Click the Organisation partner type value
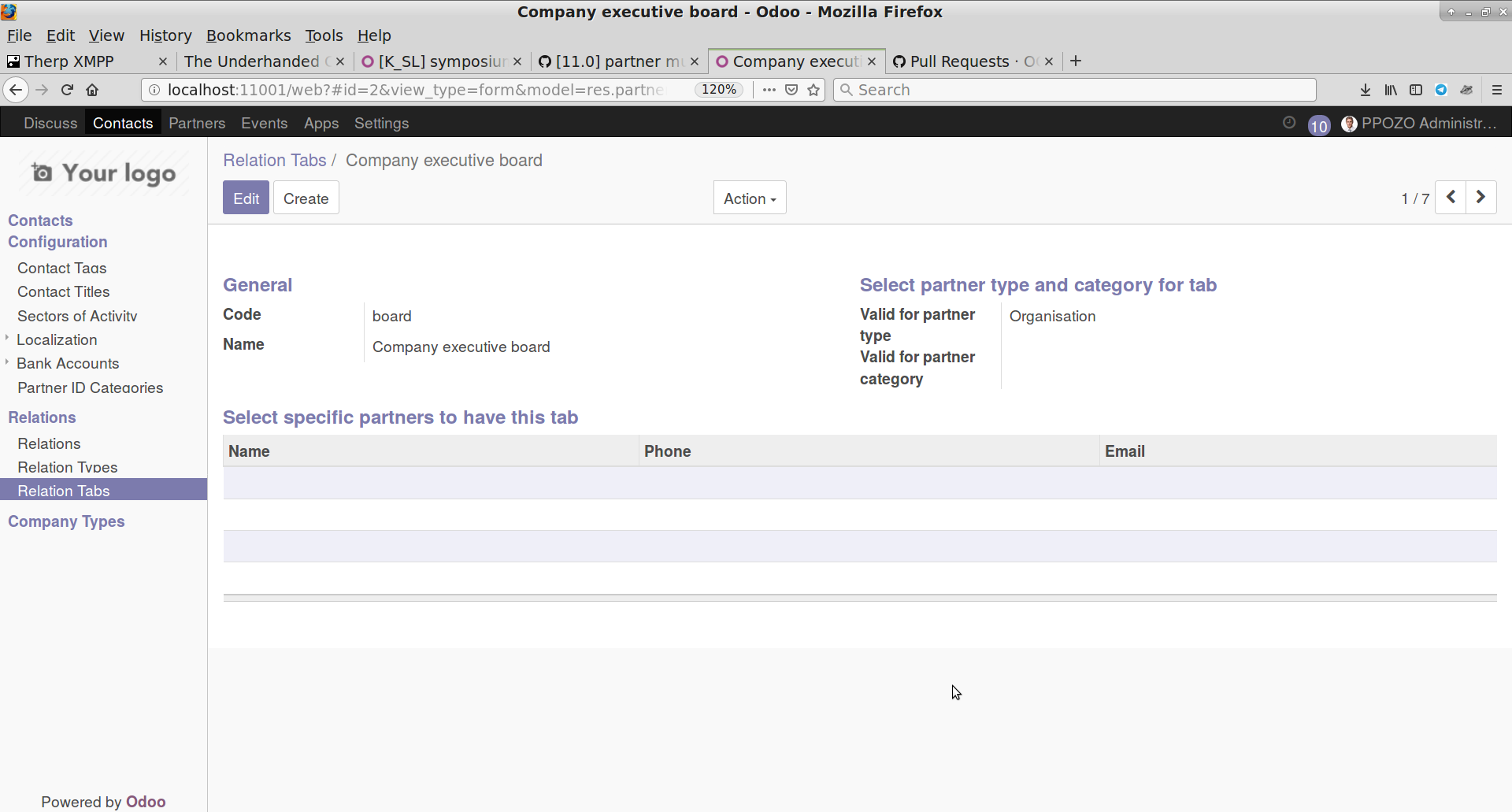Screen dimensions: 1512x812 [x=1052, y=316]
